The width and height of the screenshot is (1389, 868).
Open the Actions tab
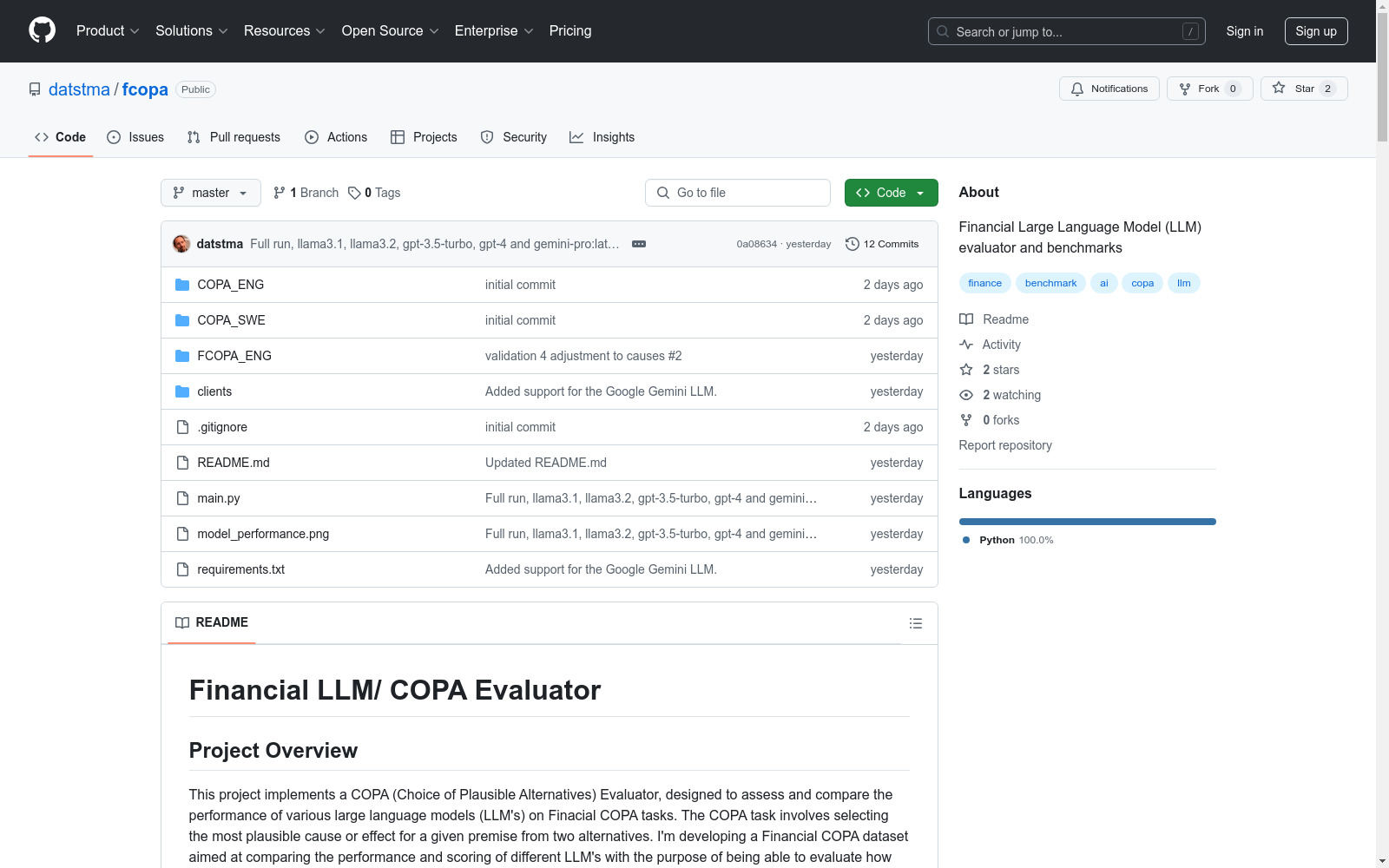(336, 137)
